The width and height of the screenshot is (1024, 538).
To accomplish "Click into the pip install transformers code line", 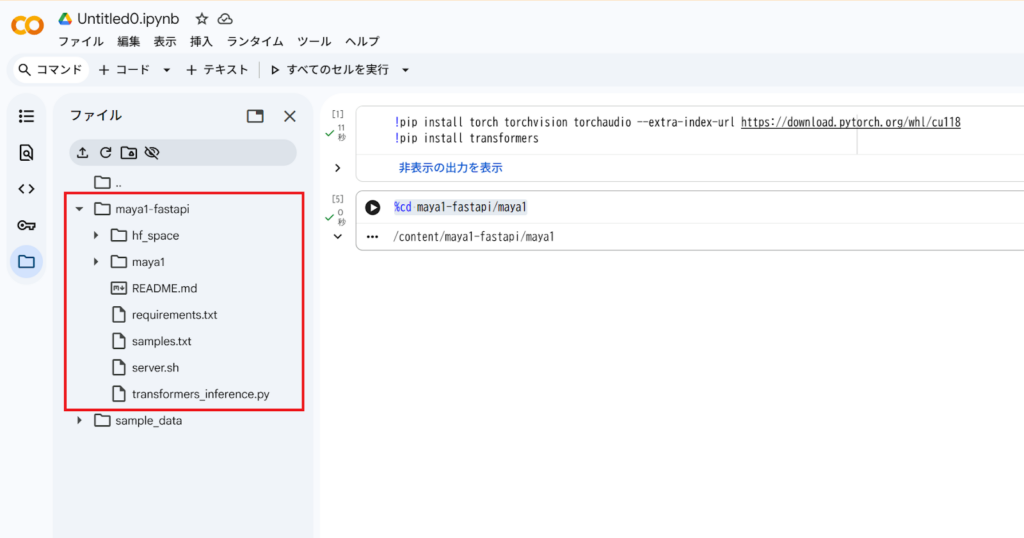I will [x=466, y=138].
